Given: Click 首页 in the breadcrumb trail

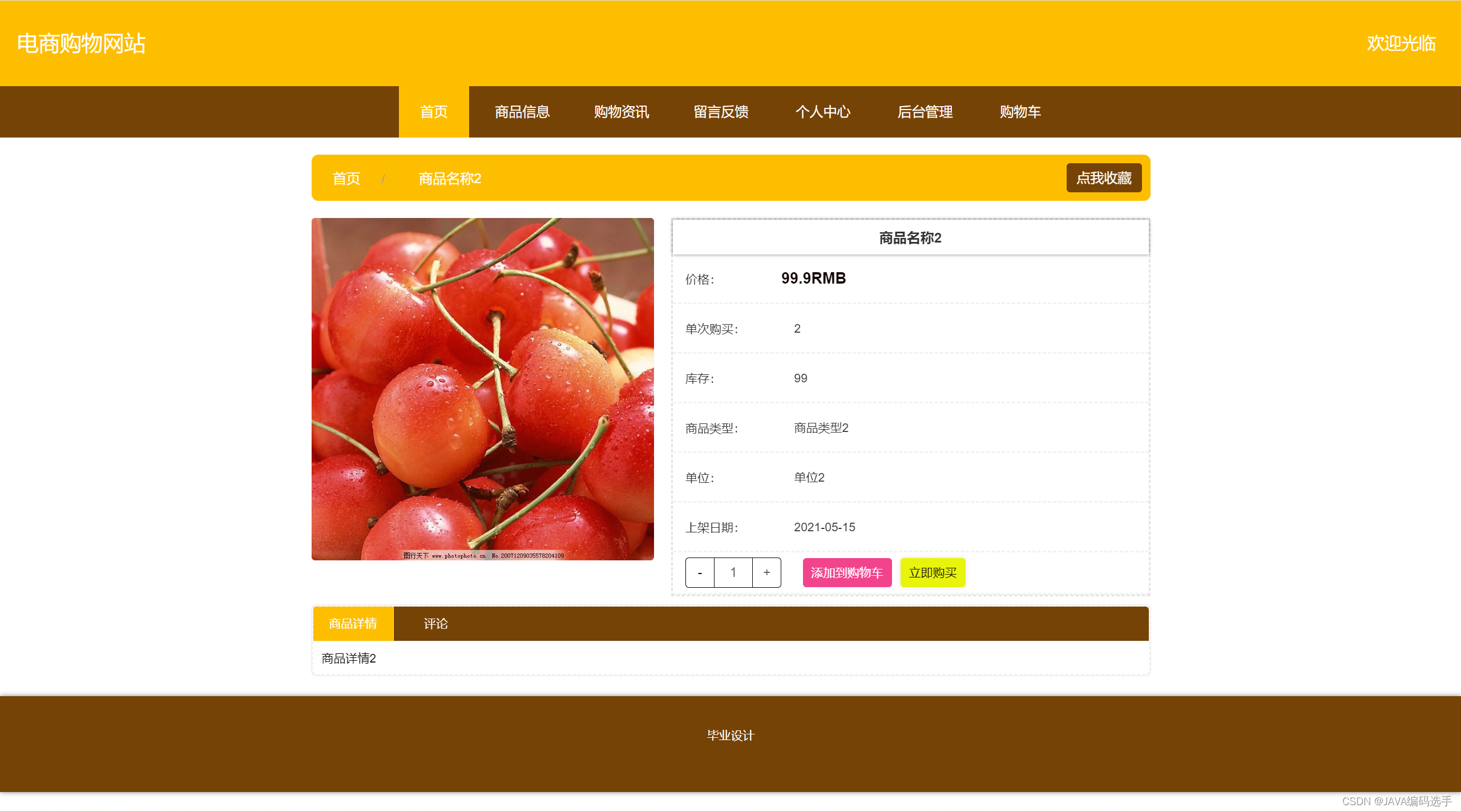Looking at the screenshot, I should click(346, 179).
